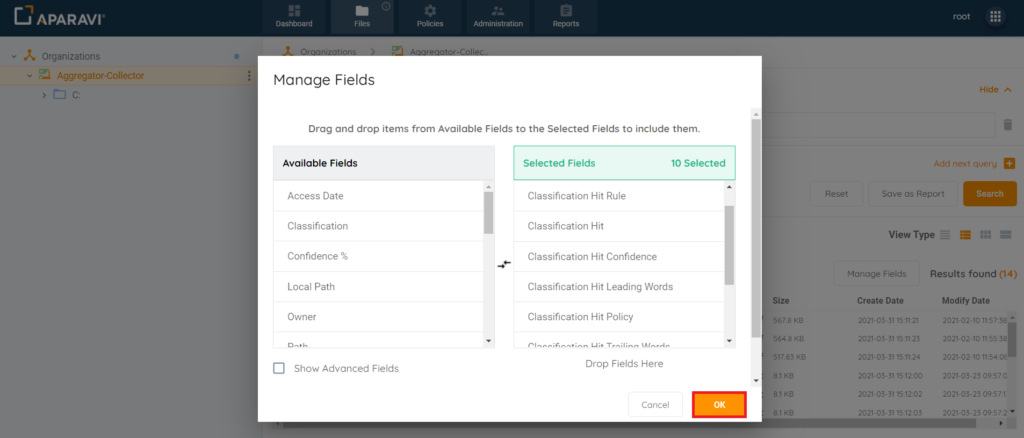Enable the Show Advanced Fields checkbox

280,368
